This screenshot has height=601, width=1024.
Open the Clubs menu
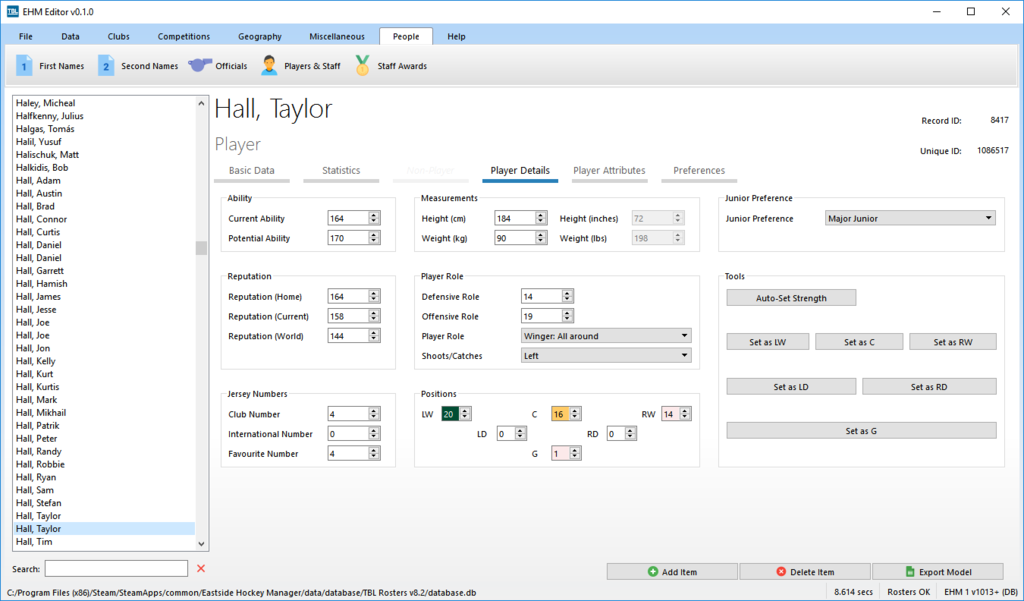[118, 37]
